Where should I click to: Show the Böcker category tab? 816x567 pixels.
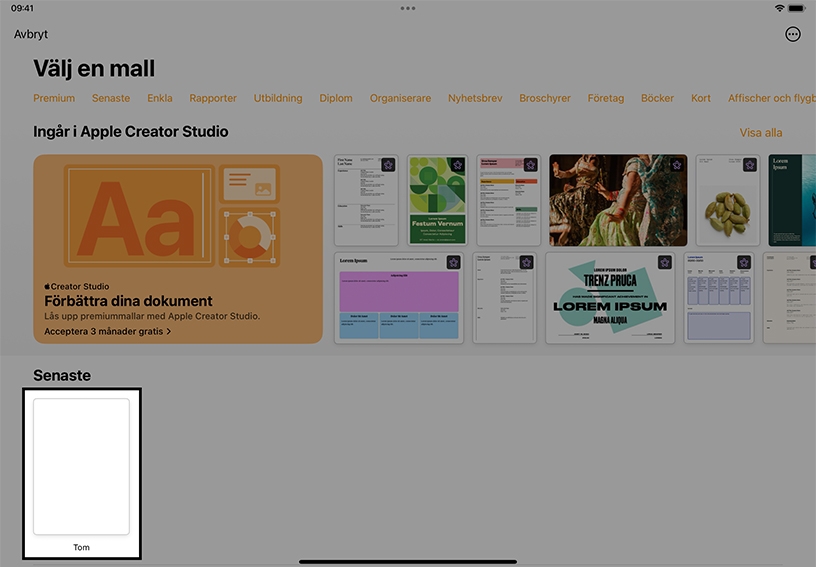coord(657,98)
